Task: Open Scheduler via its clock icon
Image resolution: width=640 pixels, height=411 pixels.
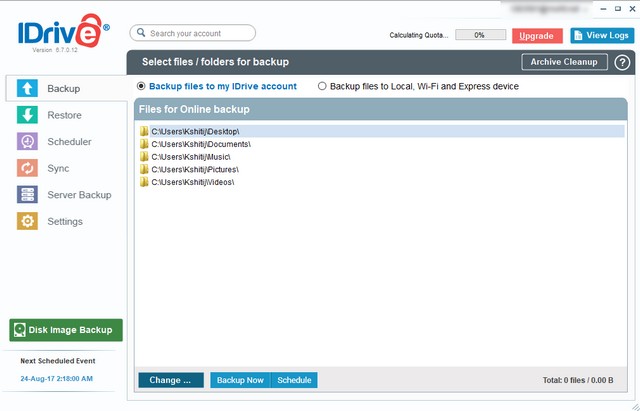Action: [x=28, y=142]
